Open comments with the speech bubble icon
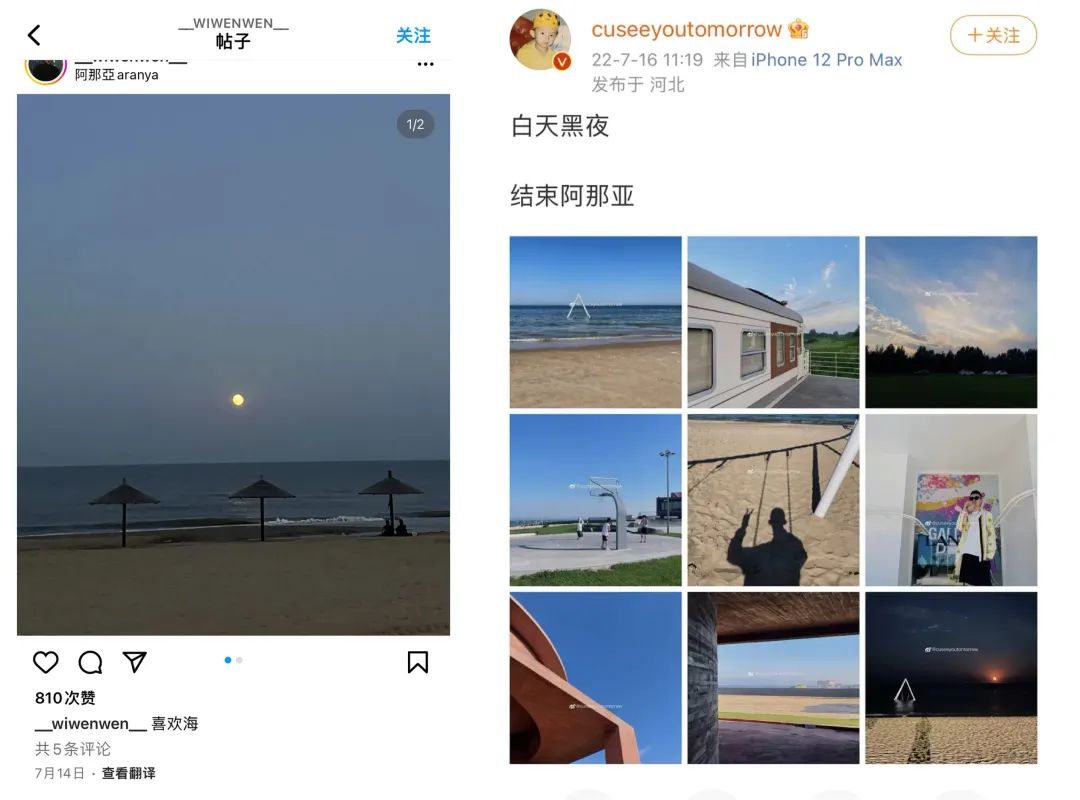The height and width of the screenshot is (800, 1080). (90, 662)
